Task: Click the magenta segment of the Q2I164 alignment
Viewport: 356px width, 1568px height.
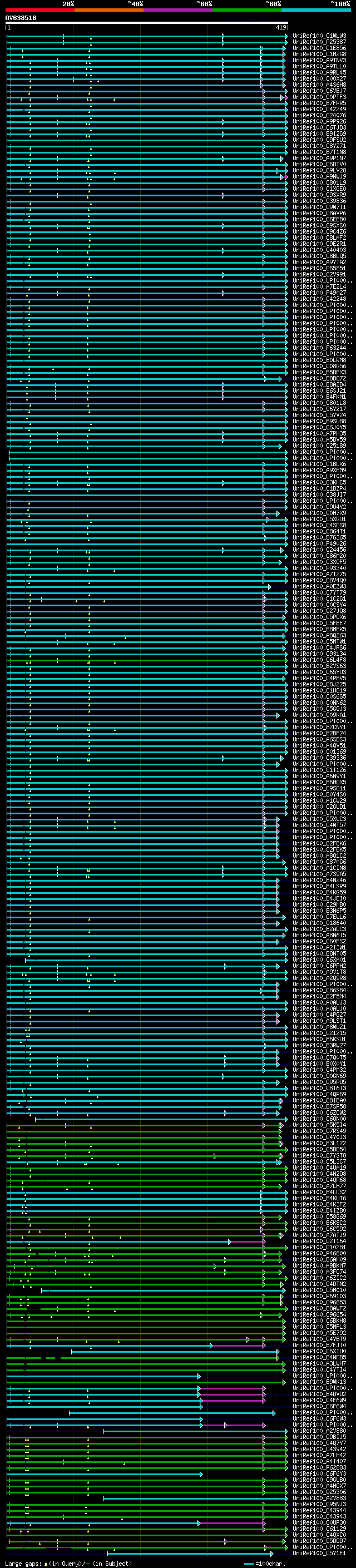Action: click(x=247, y=1241)
